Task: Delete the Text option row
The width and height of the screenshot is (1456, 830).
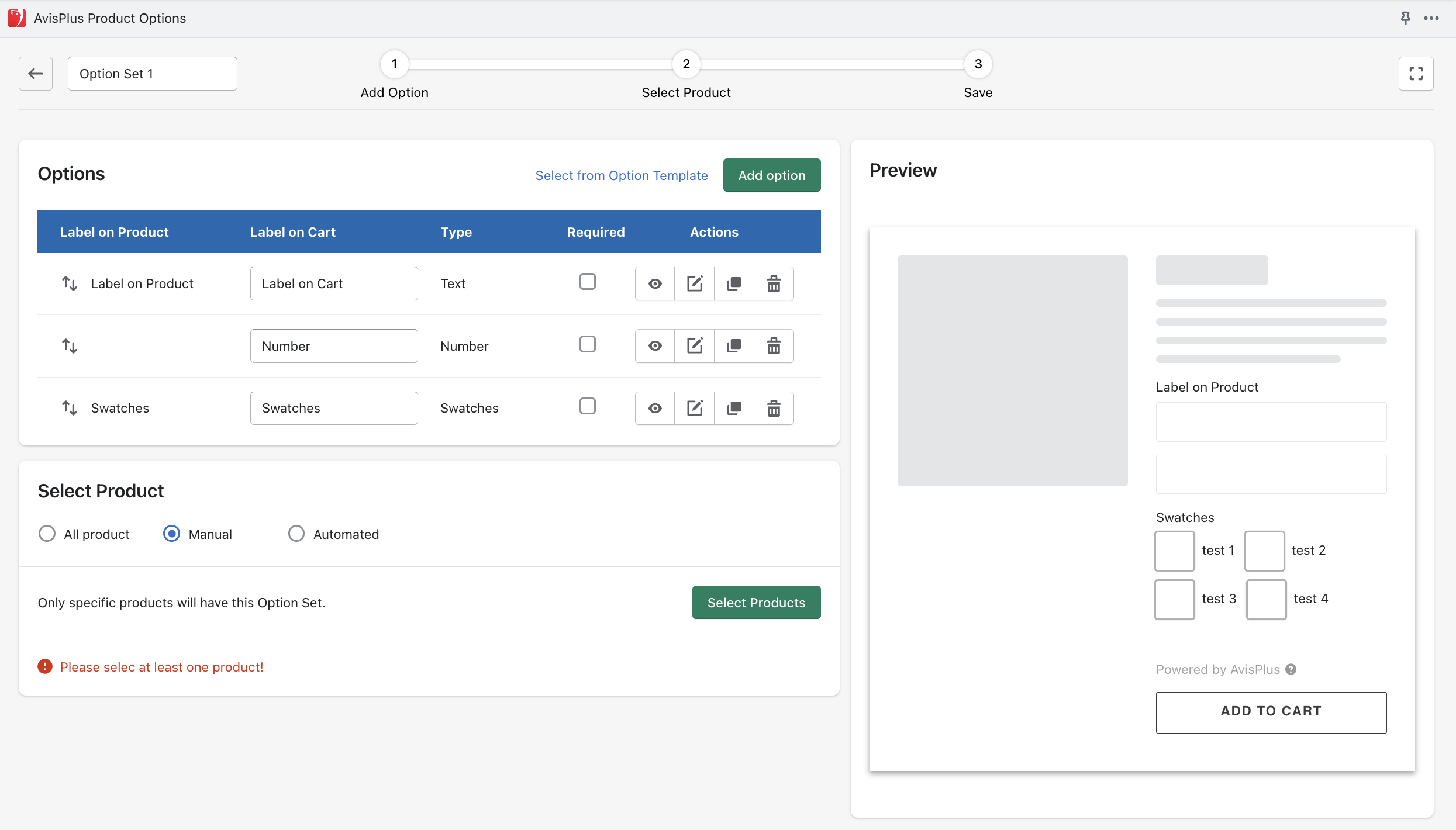Action: click(774, 283)
